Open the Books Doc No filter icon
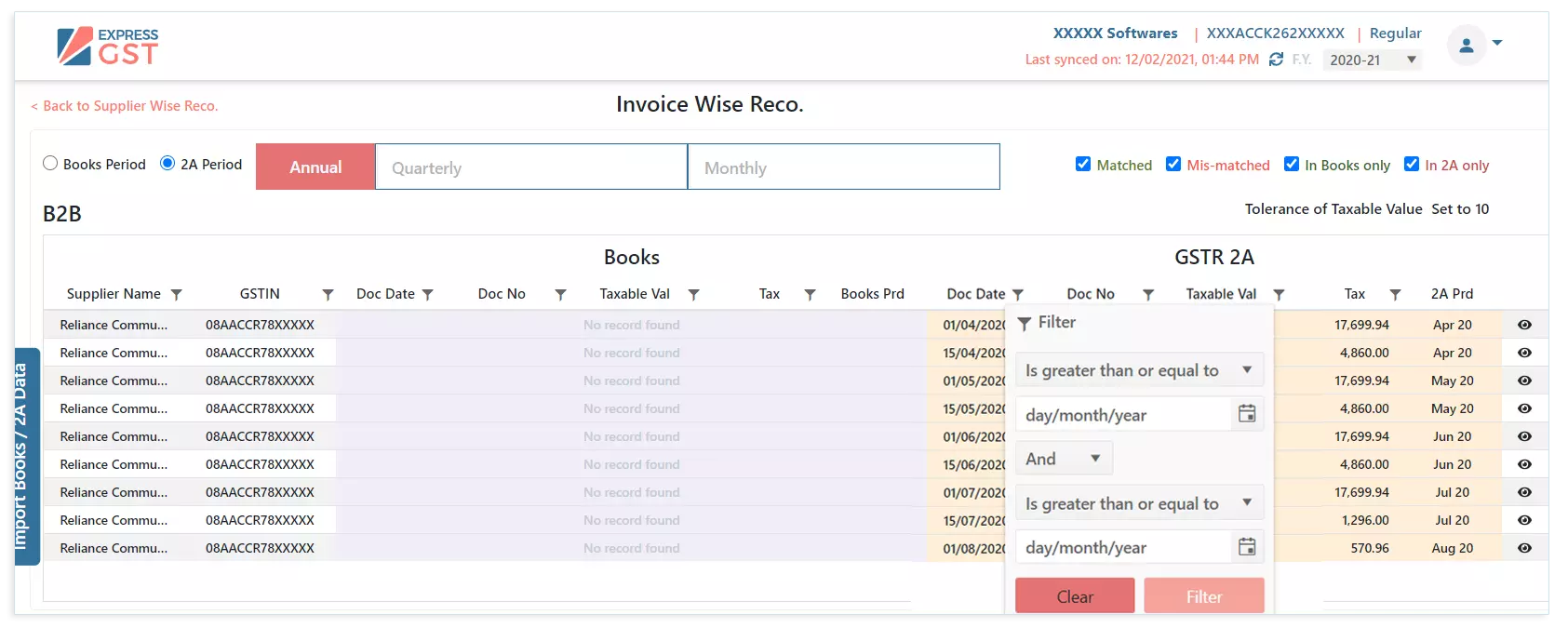1568x628 pixels. [x=560, y=295]
